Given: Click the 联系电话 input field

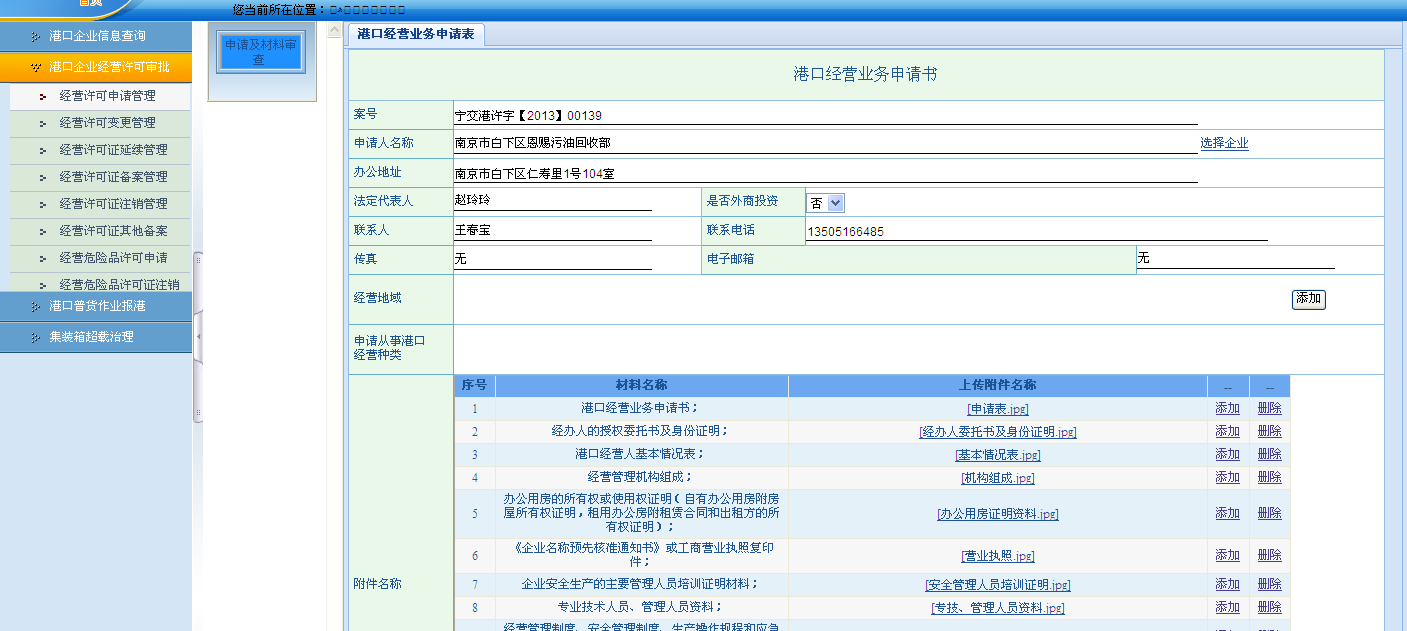Looking at the screenshot, I should tap(1036, 232).
